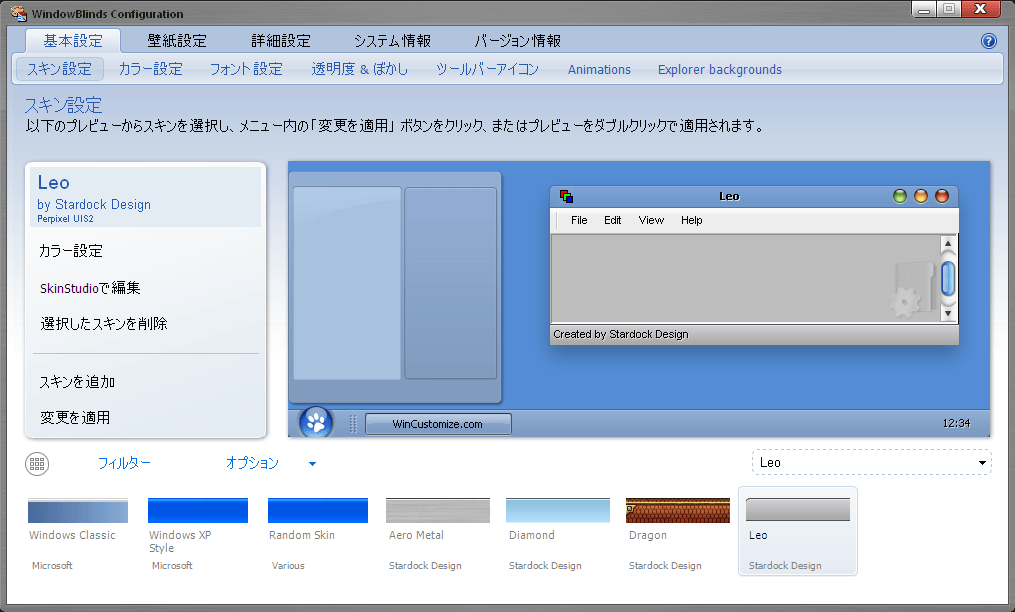Open the 詳細設定 tab
This screenshot has width=1015, height=612.
coord(281,41)
